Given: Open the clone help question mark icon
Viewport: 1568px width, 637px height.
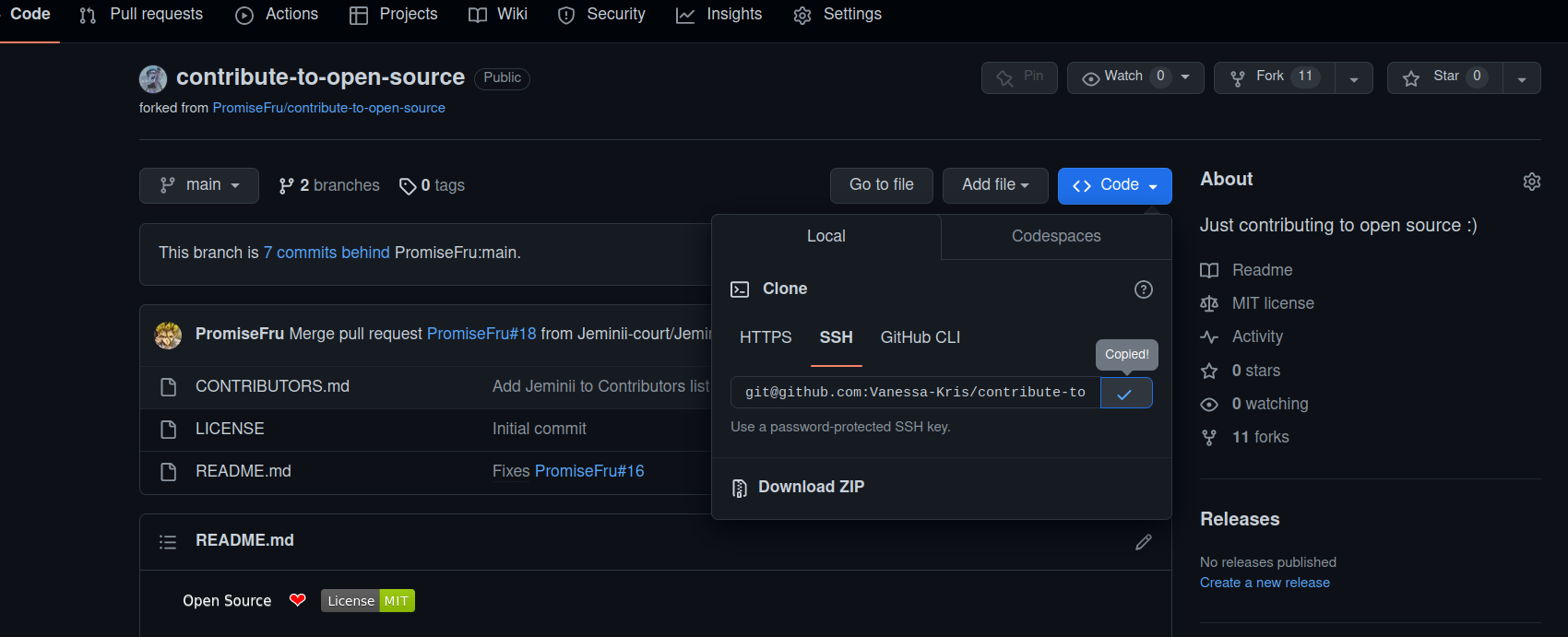Looking at the screenshot, I should coord(1144,289).
